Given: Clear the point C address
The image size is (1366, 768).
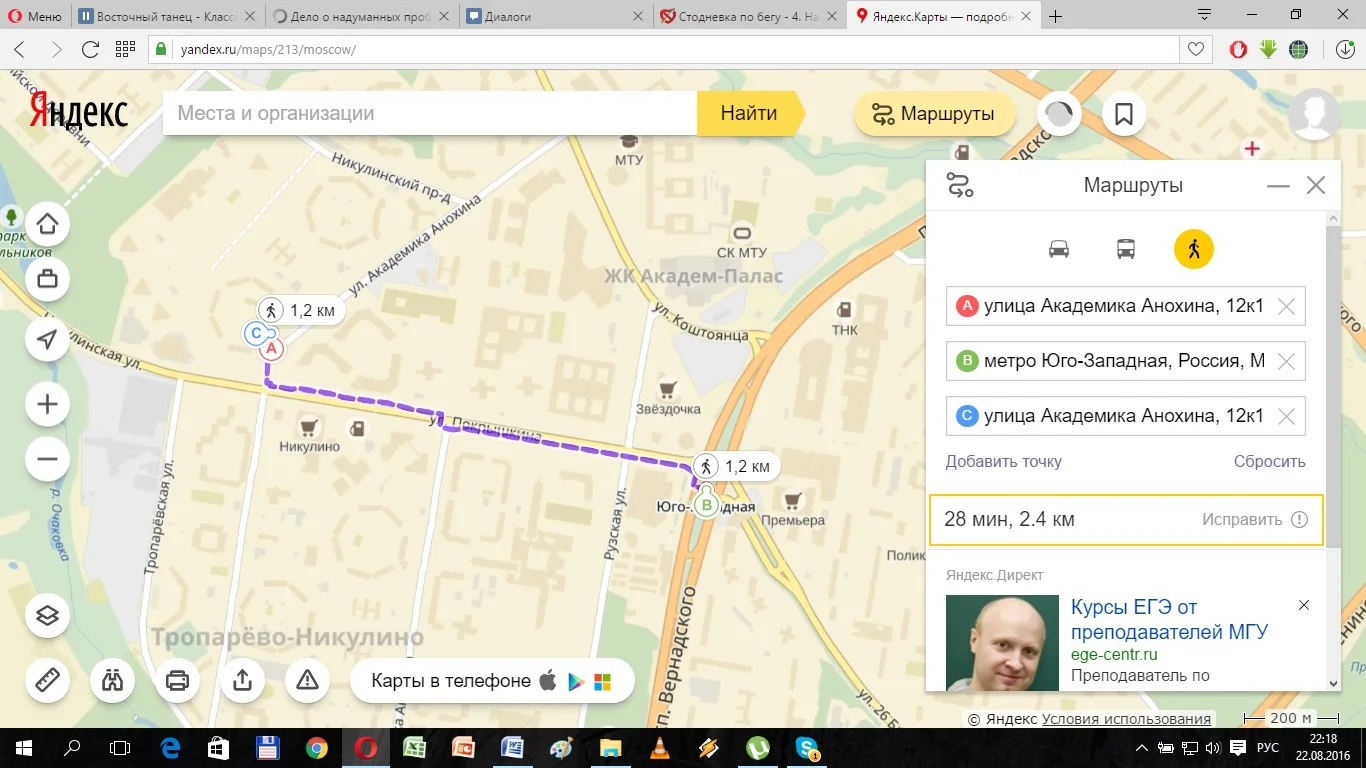Looking at the screenshot, I should pos(1287,417).
